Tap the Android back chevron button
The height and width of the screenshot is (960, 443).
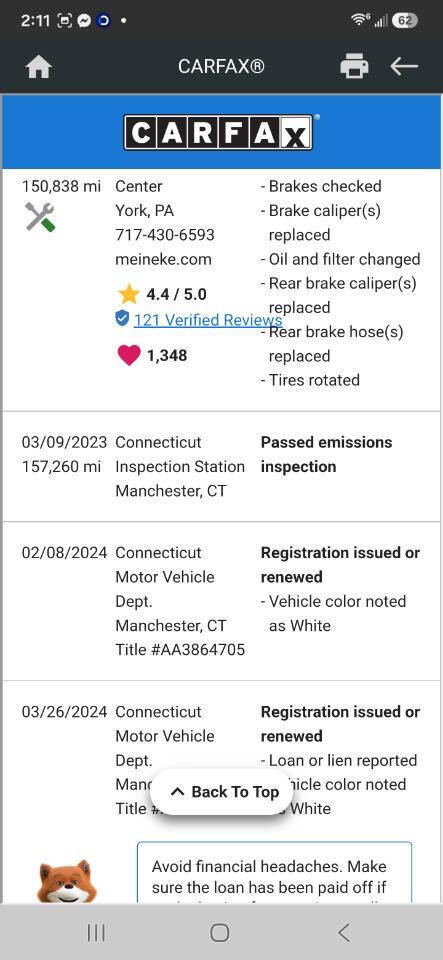tap(344, 932)
